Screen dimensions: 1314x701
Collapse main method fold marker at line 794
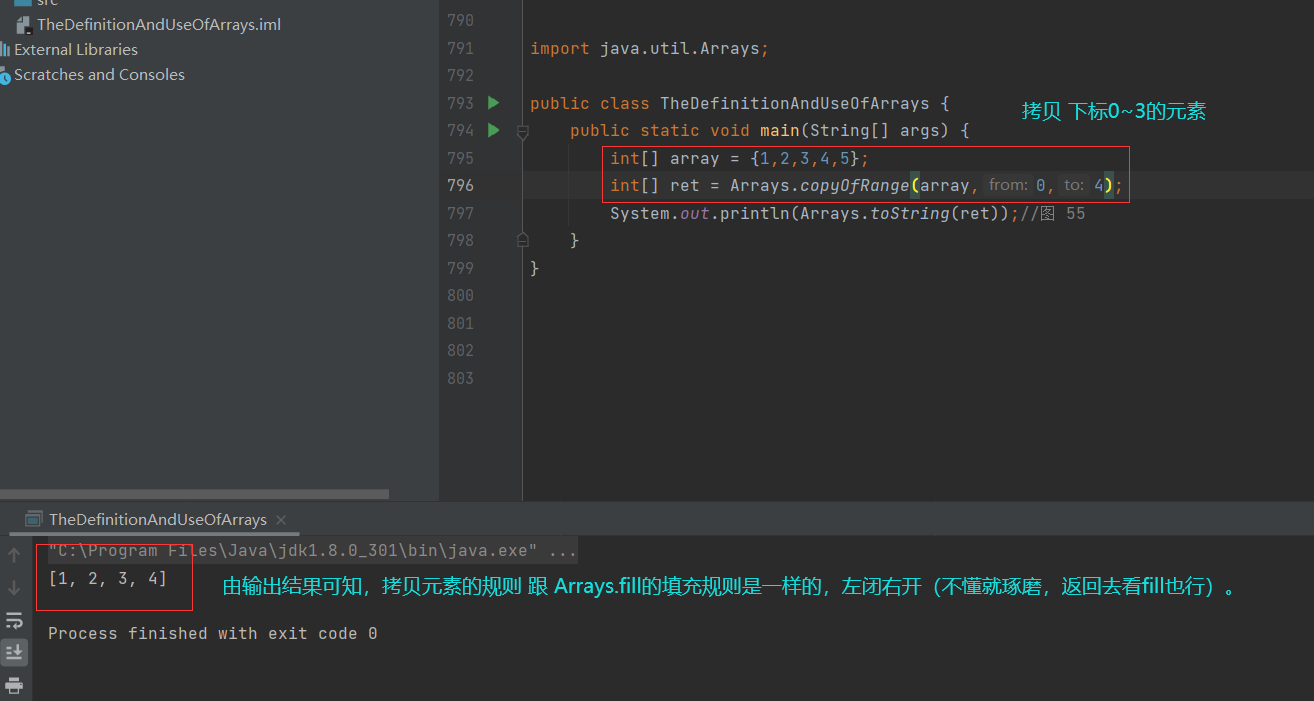click(x=522, y=131)
